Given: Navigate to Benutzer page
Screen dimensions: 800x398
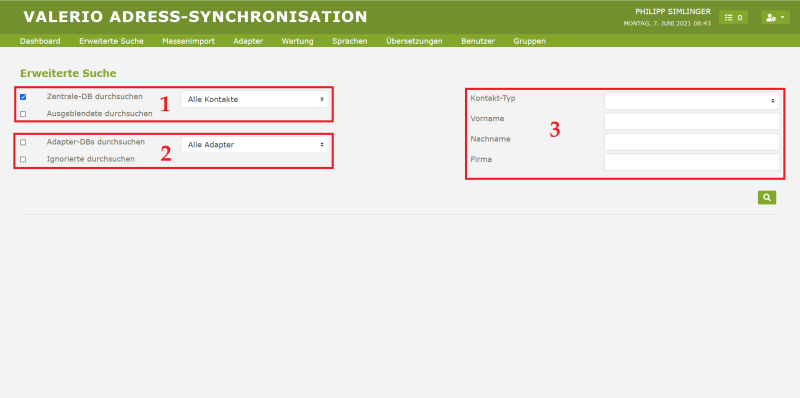Looking at the screenshot, I should click(478, 41).
